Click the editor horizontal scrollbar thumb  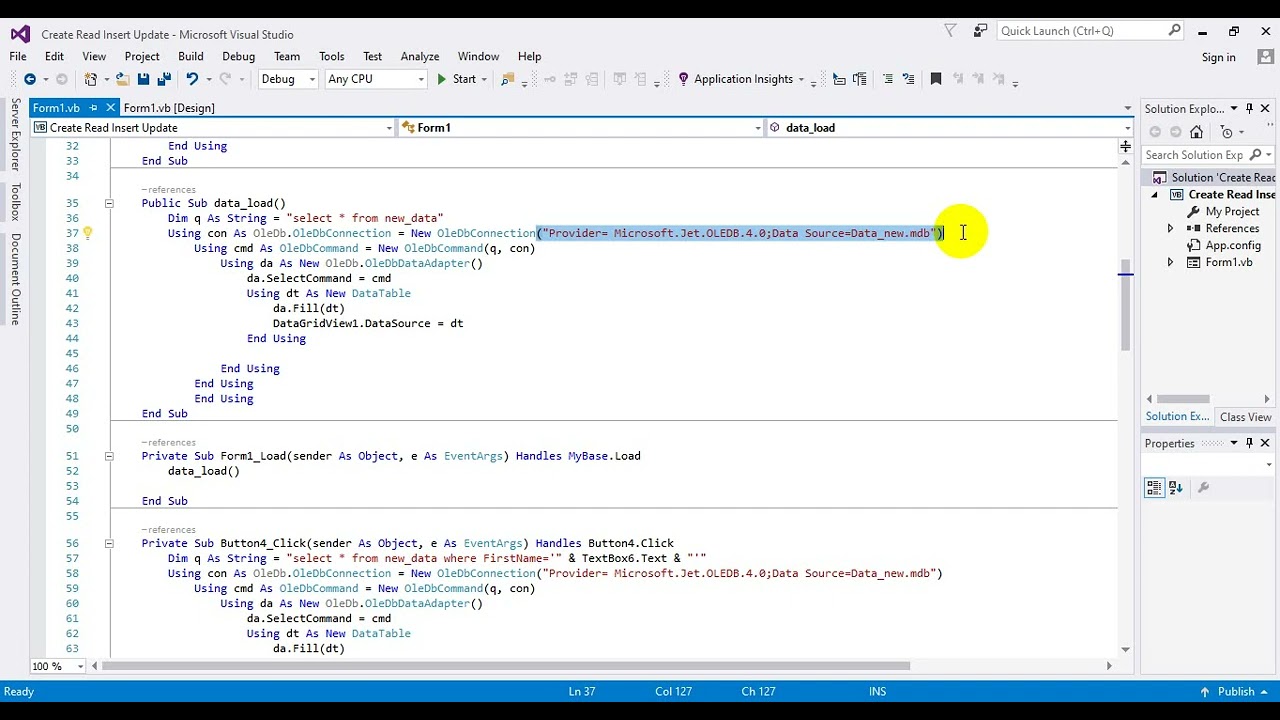(507, 666)
